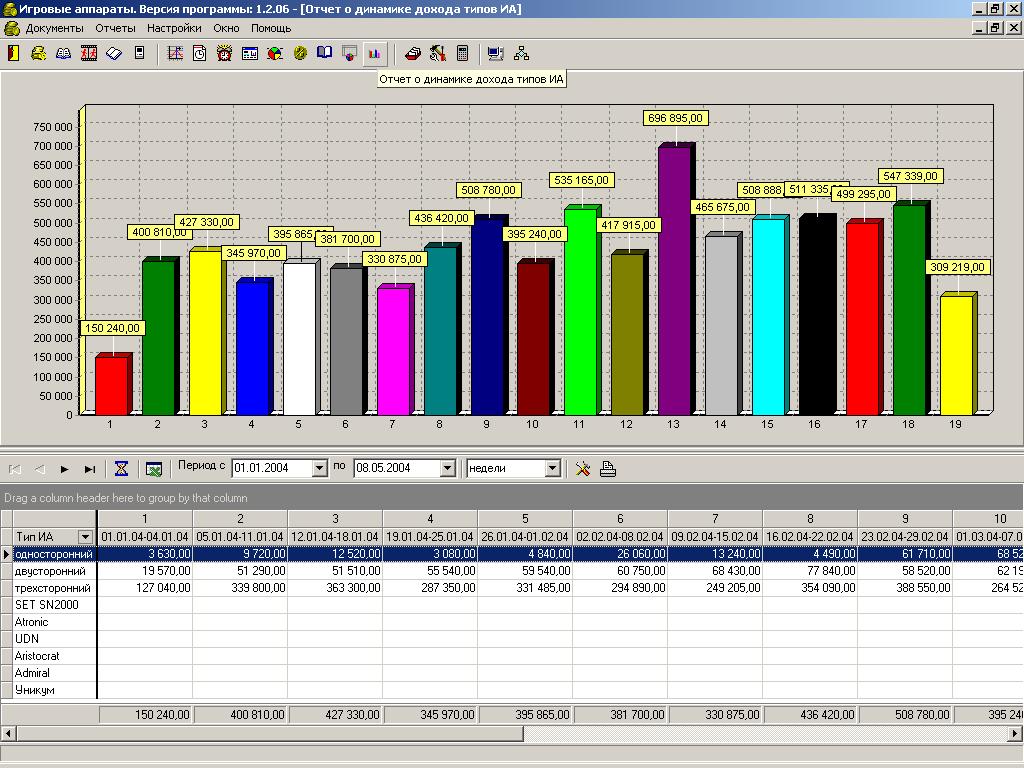The height and width of the screenshot is (768, 1024).
Task: Click the yellow percent coin icon
Action: [x=300, y=54]
